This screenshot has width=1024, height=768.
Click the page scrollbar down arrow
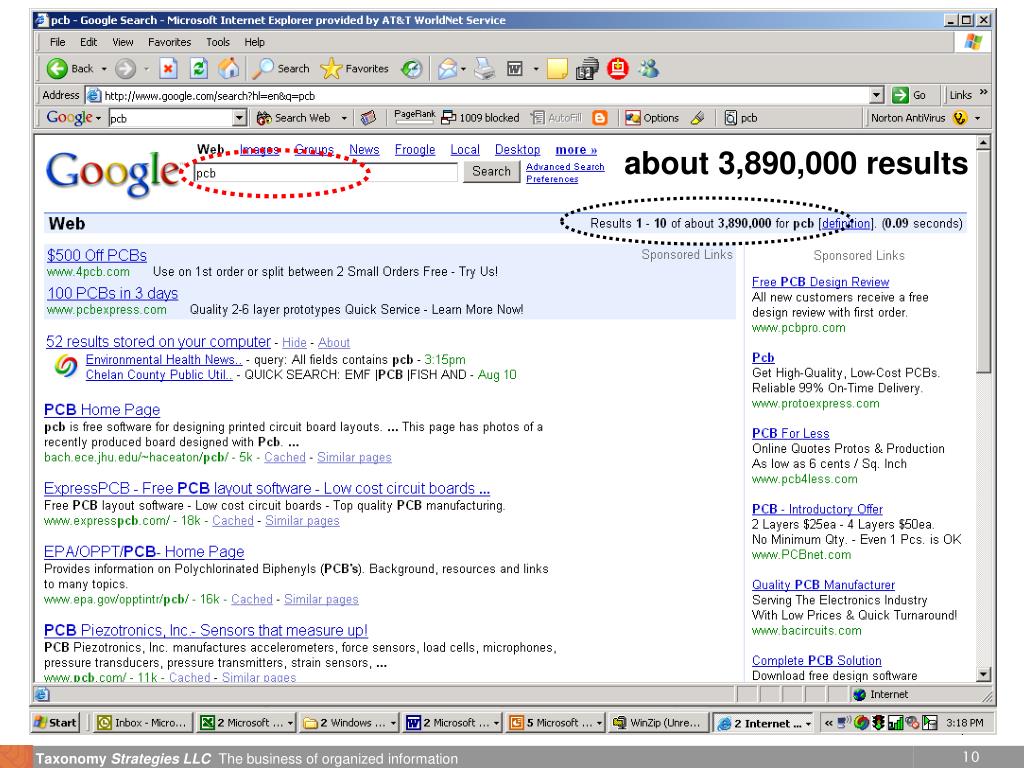click(983, 675)
